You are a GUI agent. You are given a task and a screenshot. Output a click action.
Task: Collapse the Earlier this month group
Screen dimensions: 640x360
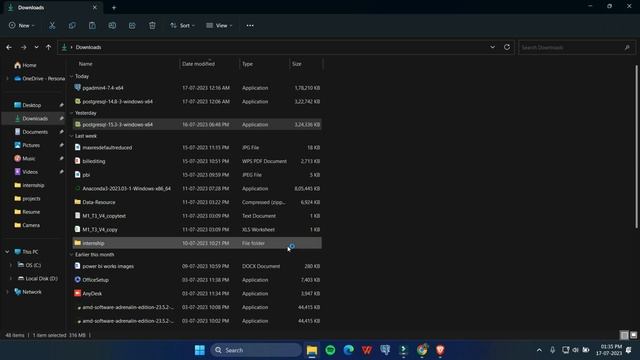(x=72, y=255)
